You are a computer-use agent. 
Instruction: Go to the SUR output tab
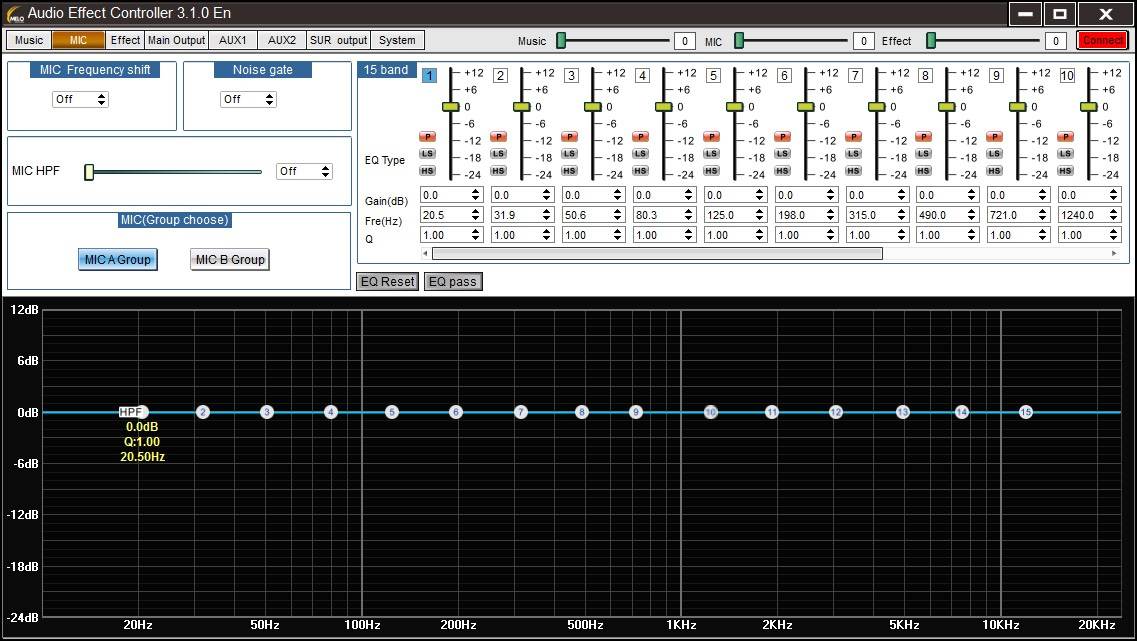coord(339,40)
